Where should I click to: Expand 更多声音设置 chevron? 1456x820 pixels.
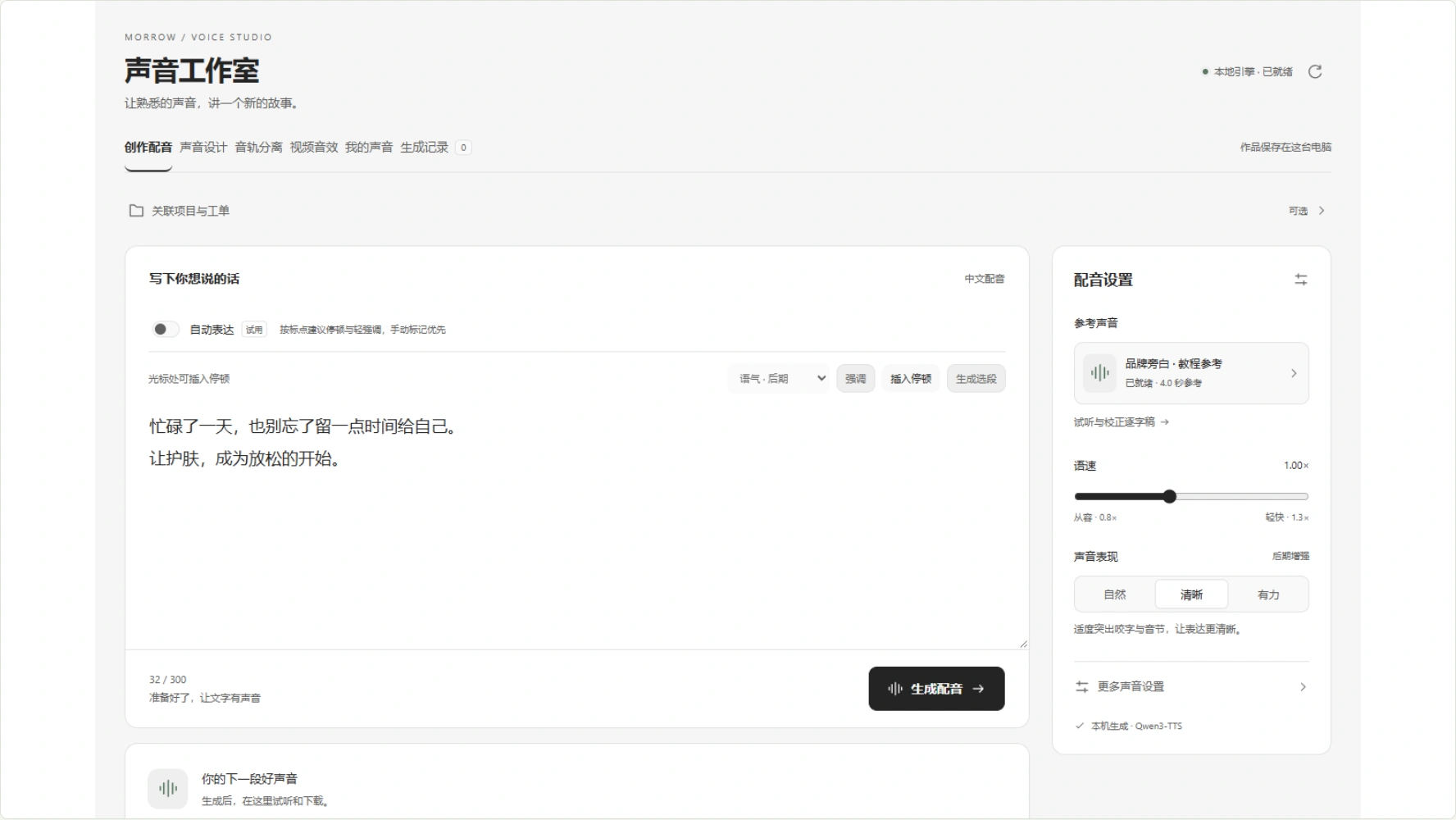(x=1303, y=687)
